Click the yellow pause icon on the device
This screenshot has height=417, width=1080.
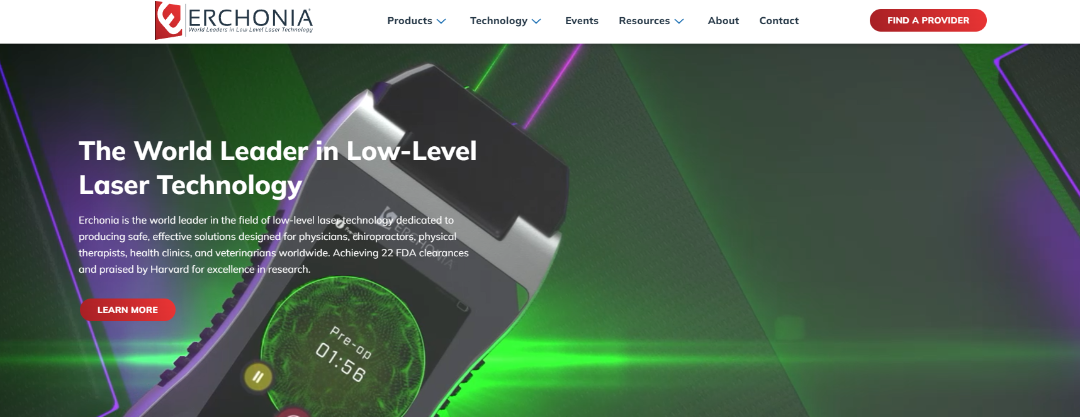[258, 376]
